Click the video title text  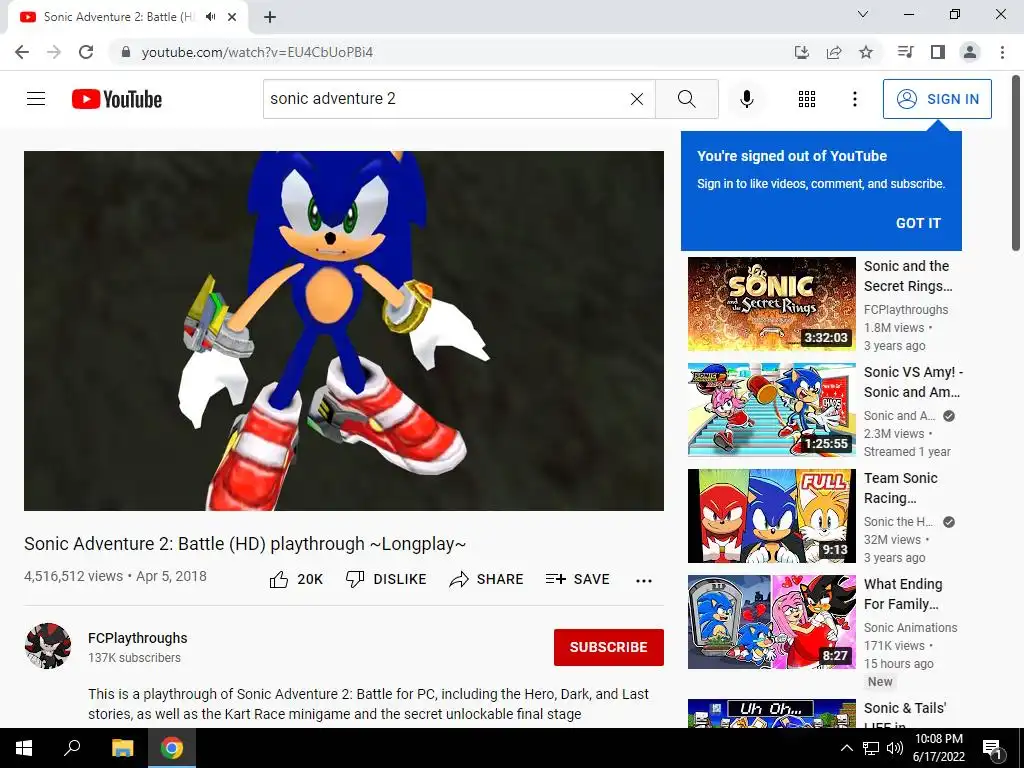pos(245,544)
